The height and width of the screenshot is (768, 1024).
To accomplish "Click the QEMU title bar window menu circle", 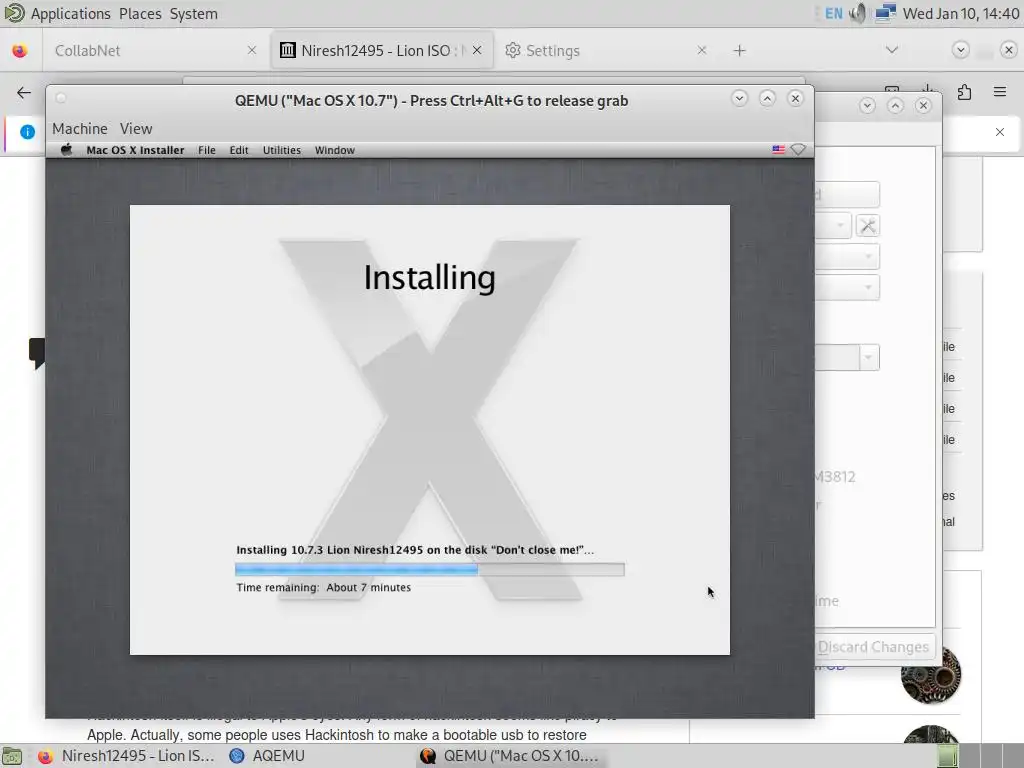I will click(61, 99).
